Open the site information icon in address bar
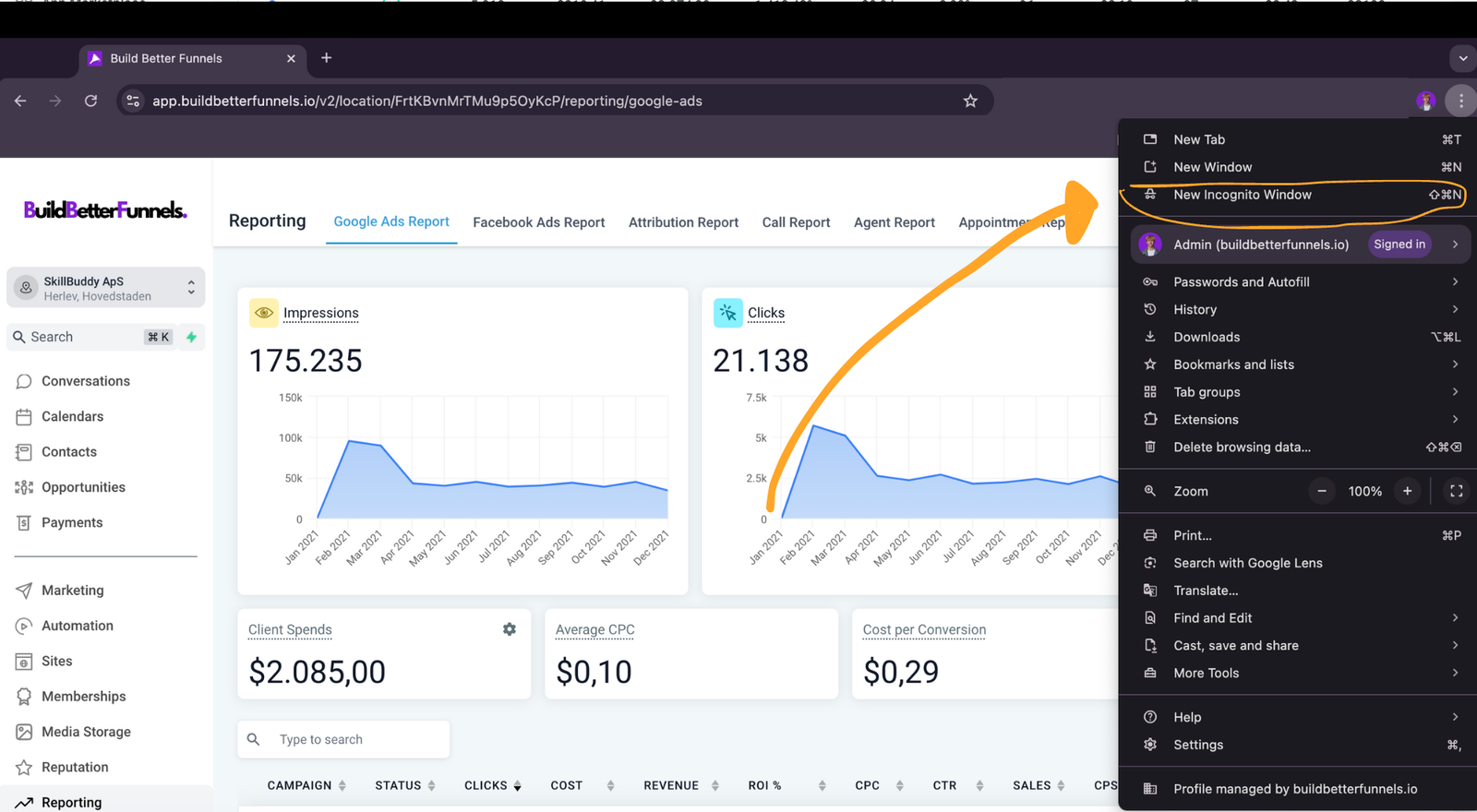Viewport: 1477px width, 812px height. click(133, 101)
